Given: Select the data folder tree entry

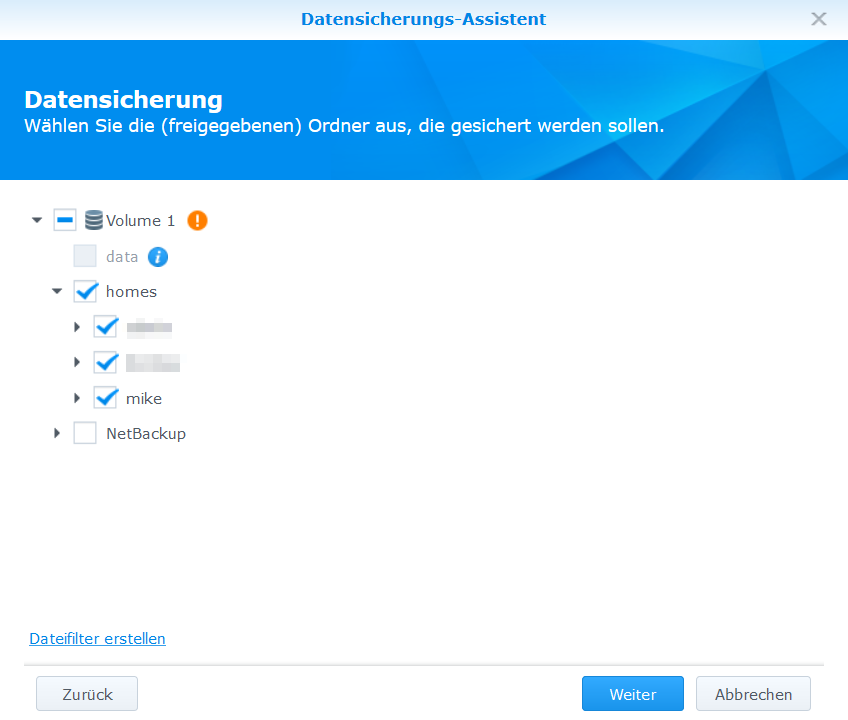Looking at the screenshot, I should click(x=120, y=256).
